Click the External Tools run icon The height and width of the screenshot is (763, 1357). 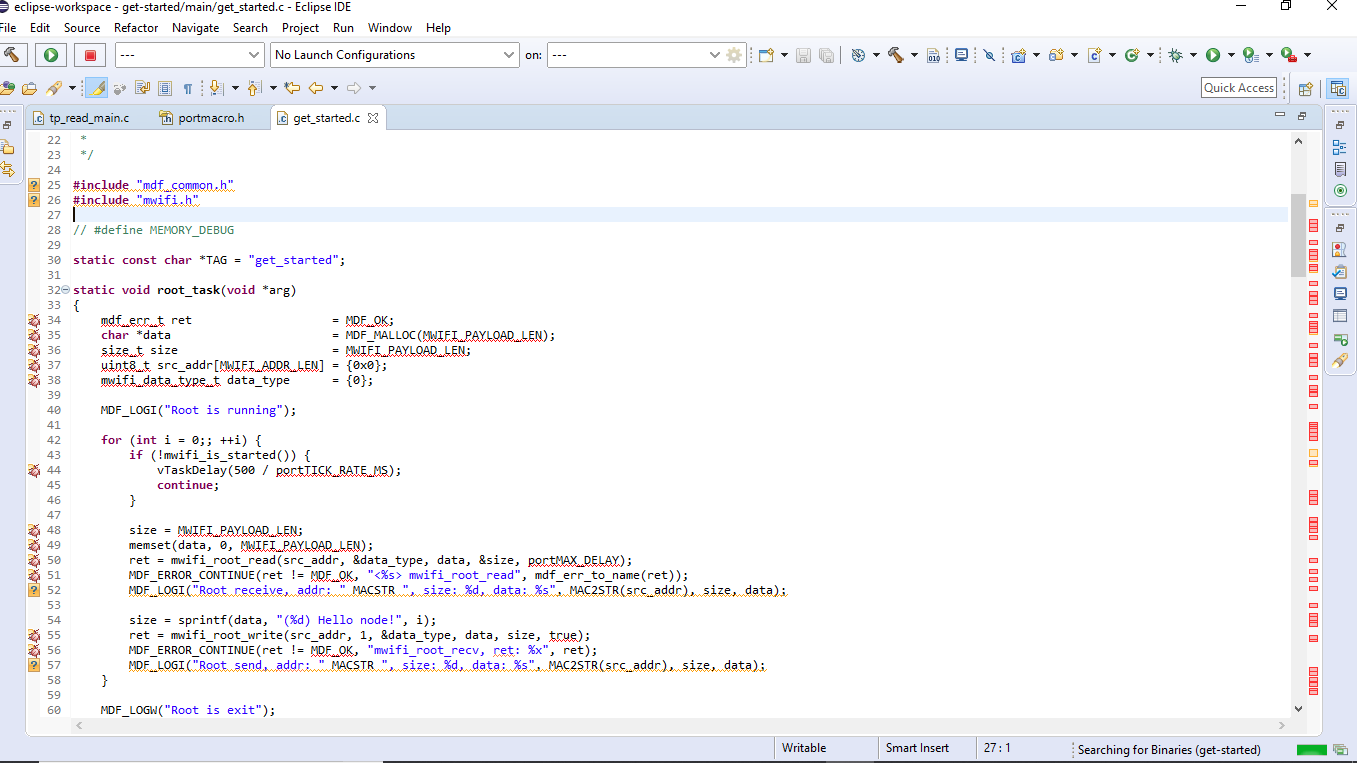pyautogui.click(x=1289, y=55)
